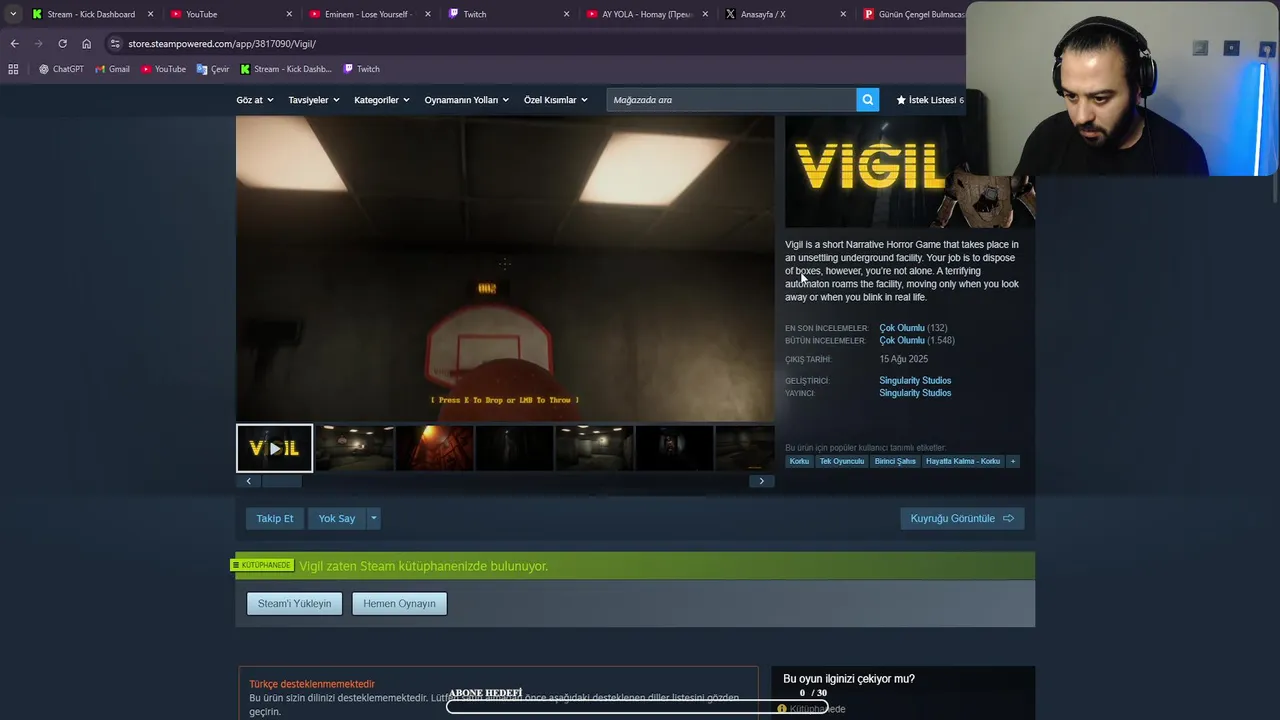Click the Hayatta Kalma - Korku tag

[x=963, y=461]
